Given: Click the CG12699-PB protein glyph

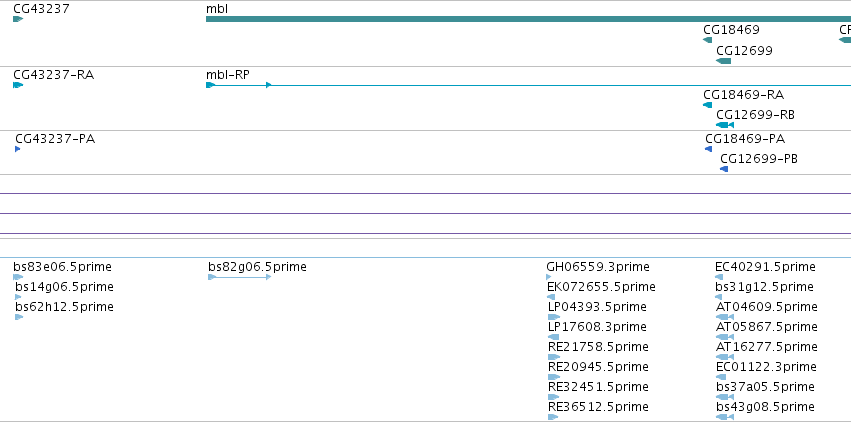Looking at the screenshot, I should click(723, 169).
